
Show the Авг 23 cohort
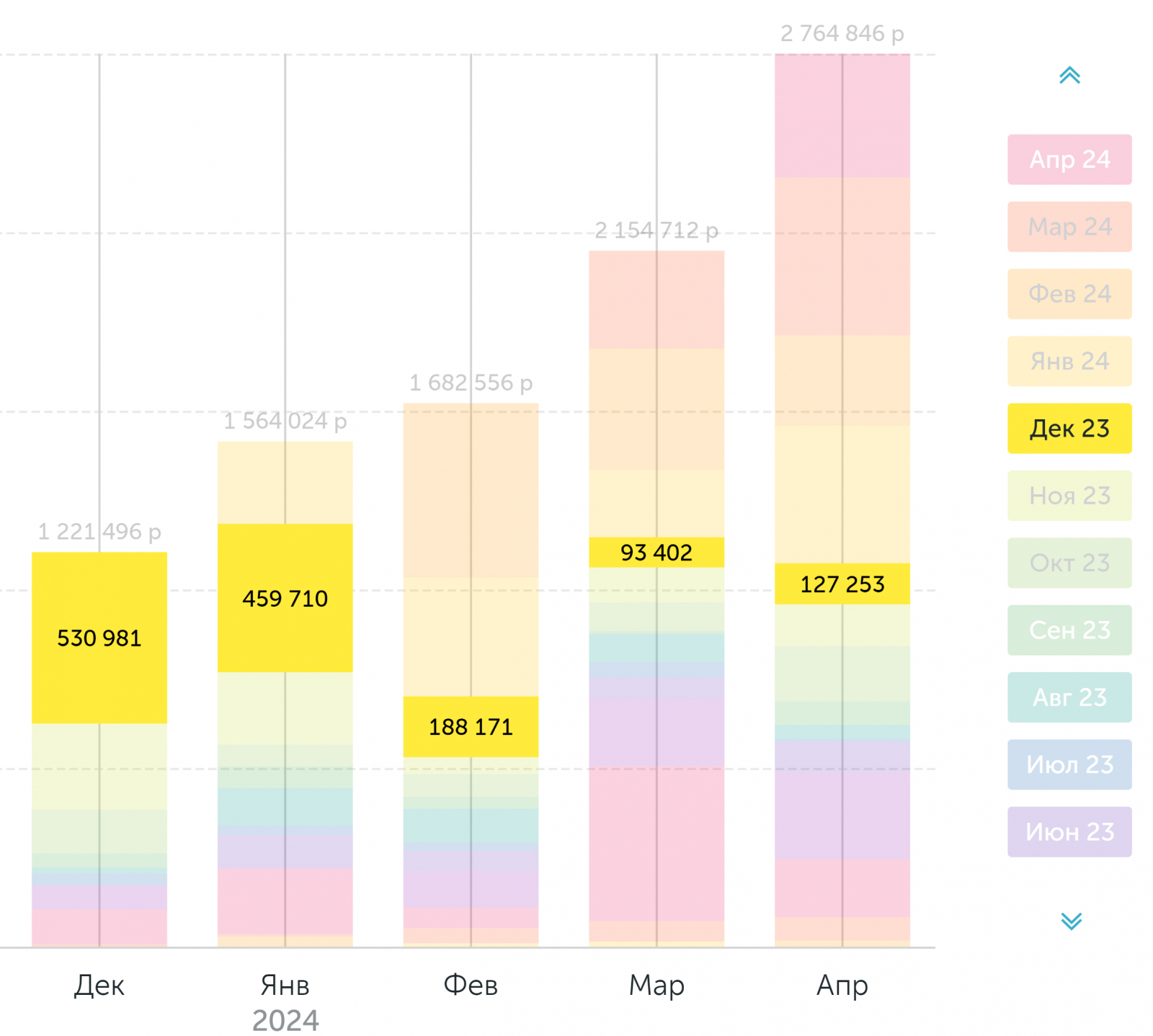(x=1069, y=697)
